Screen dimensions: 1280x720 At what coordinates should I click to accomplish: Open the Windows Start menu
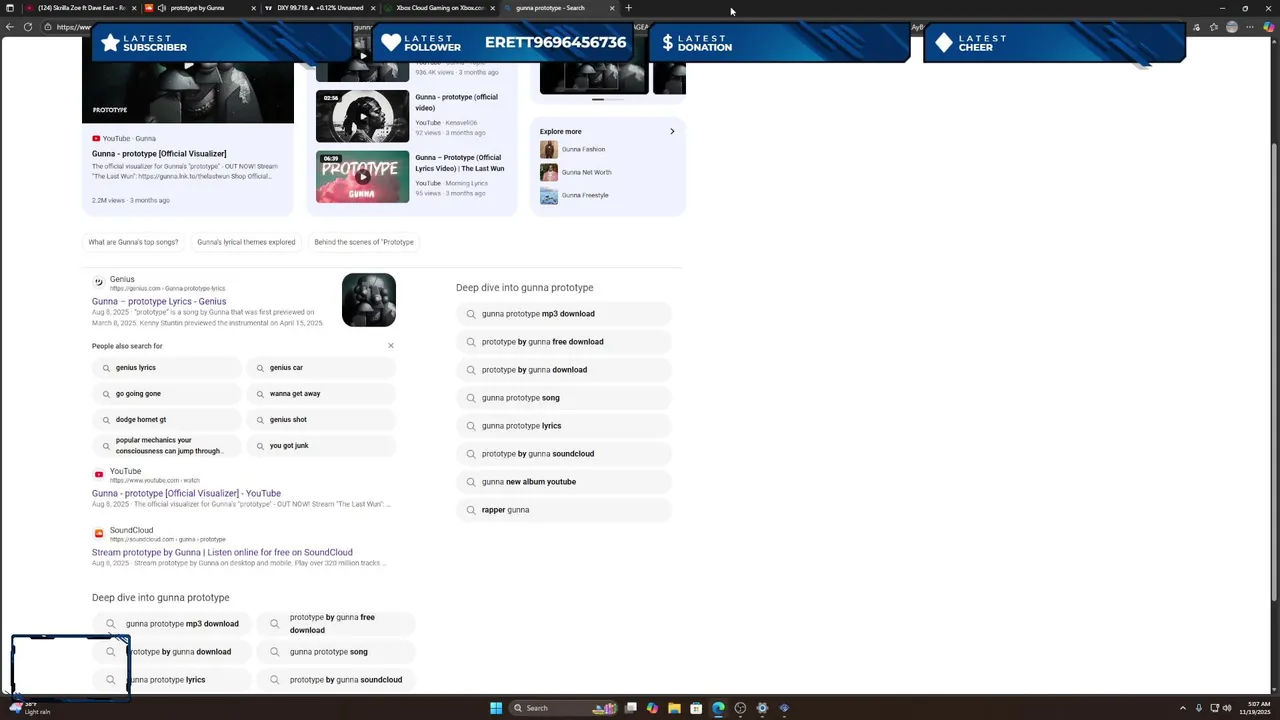click(496, 708)
